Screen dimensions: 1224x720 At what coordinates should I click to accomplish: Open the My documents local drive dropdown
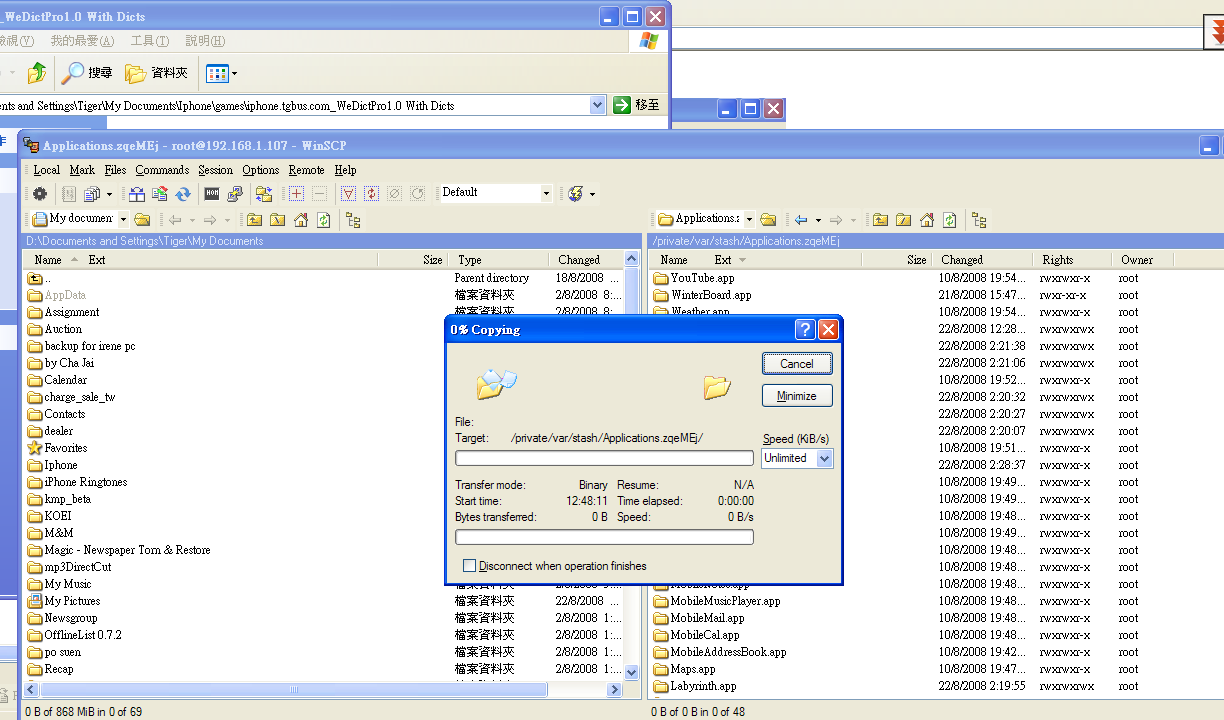(x=123, y=219)
